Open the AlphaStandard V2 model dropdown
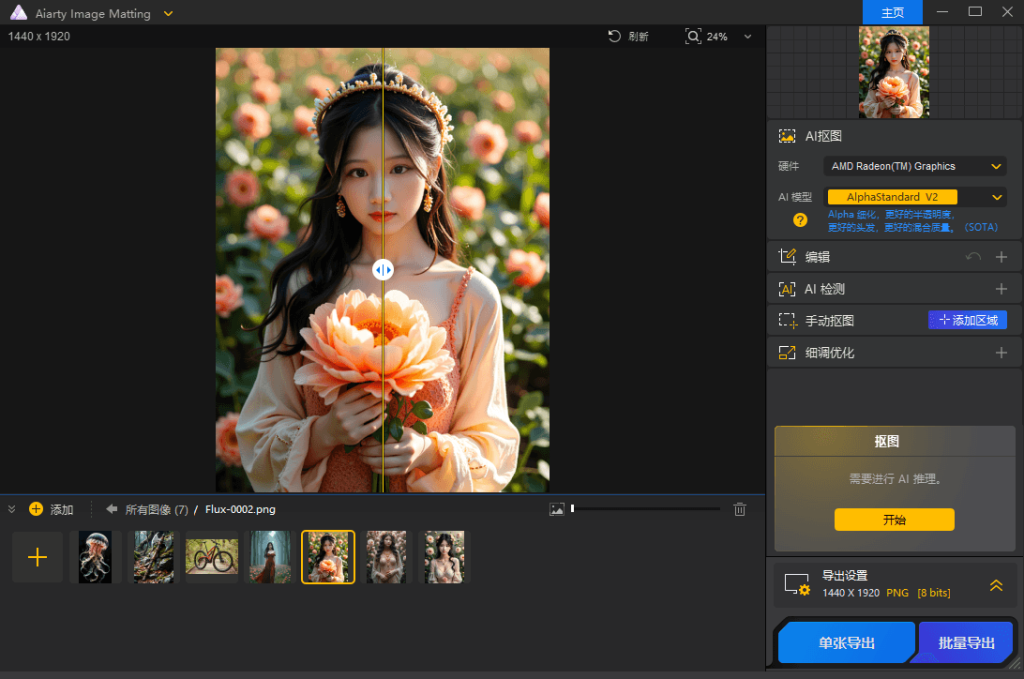 (x=913, y=197)
